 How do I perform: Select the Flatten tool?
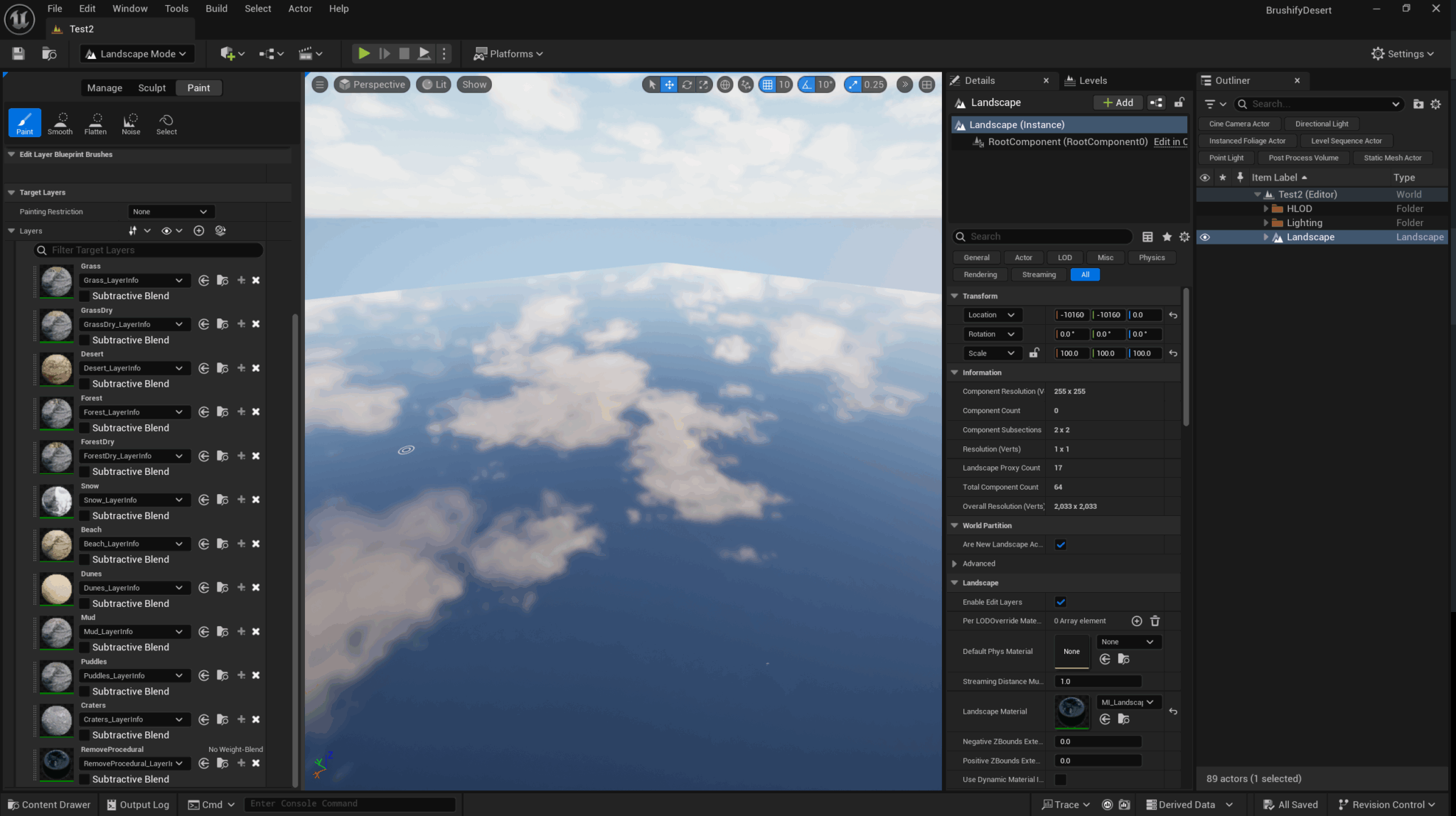(x=95, y=122)
